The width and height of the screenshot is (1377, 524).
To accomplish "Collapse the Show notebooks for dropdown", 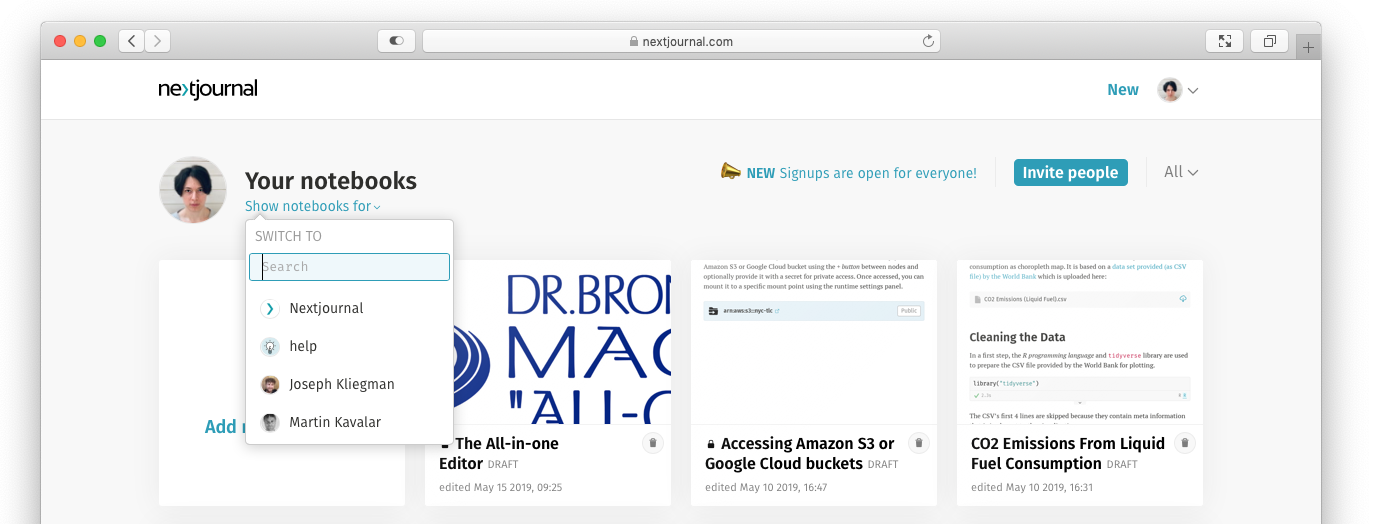I will tap(313, 207).
